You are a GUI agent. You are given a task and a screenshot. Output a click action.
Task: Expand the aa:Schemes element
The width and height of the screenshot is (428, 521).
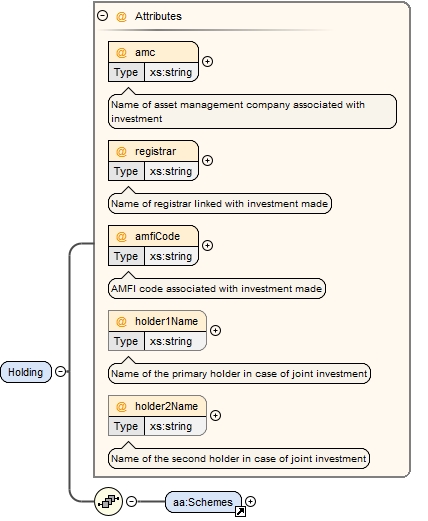coord(250,501)
